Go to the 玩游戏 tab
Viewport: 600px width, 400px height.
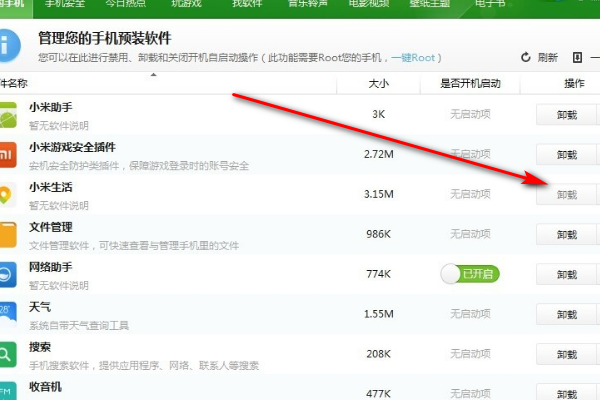click(x=186, y=4)
